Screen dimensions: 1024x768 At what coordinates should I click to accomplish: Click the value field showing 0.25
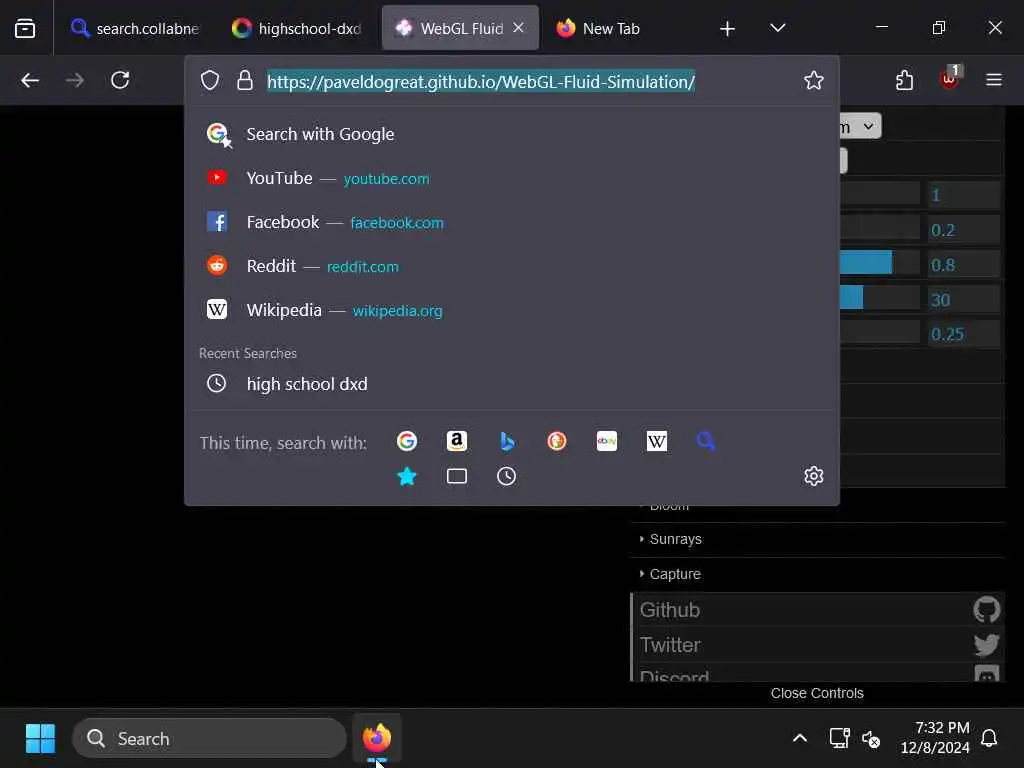pos(964,334)
